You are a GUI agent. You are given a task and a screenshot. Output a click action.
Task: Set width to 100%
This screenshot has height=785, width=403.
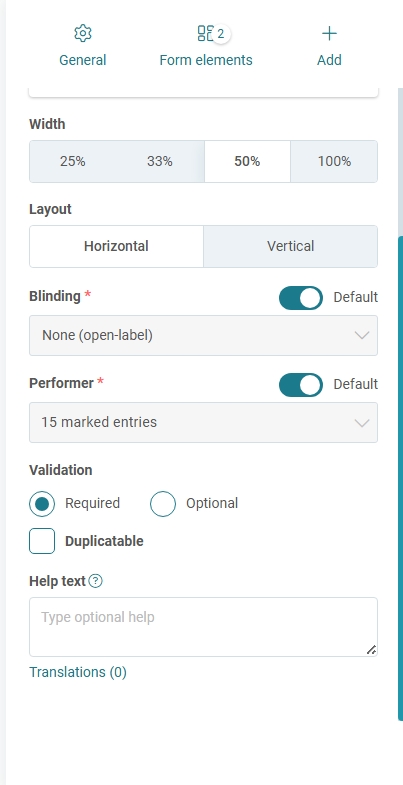click(334, 162)
